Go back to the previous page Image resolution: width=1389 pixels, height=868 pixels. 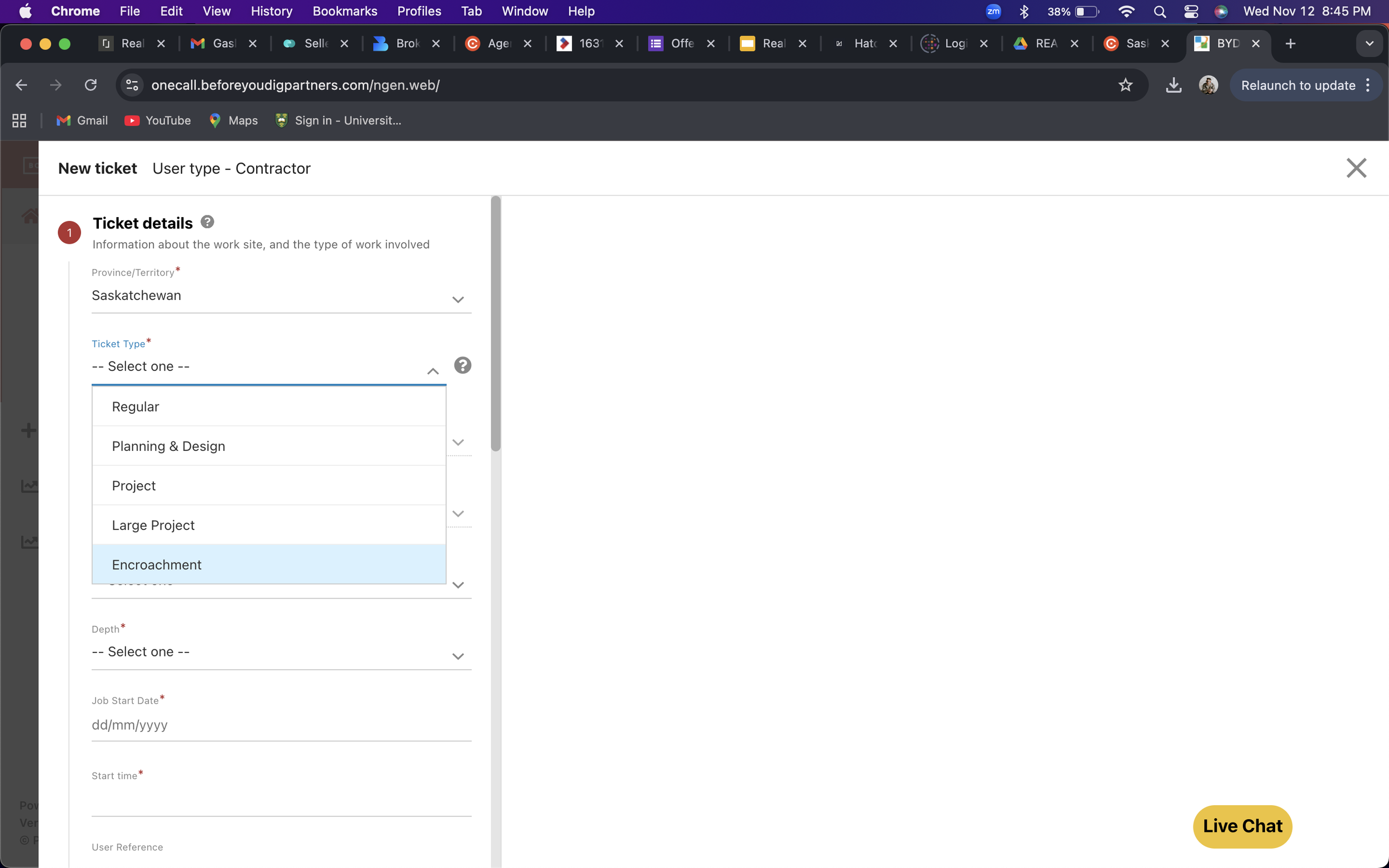pos(21,85)
